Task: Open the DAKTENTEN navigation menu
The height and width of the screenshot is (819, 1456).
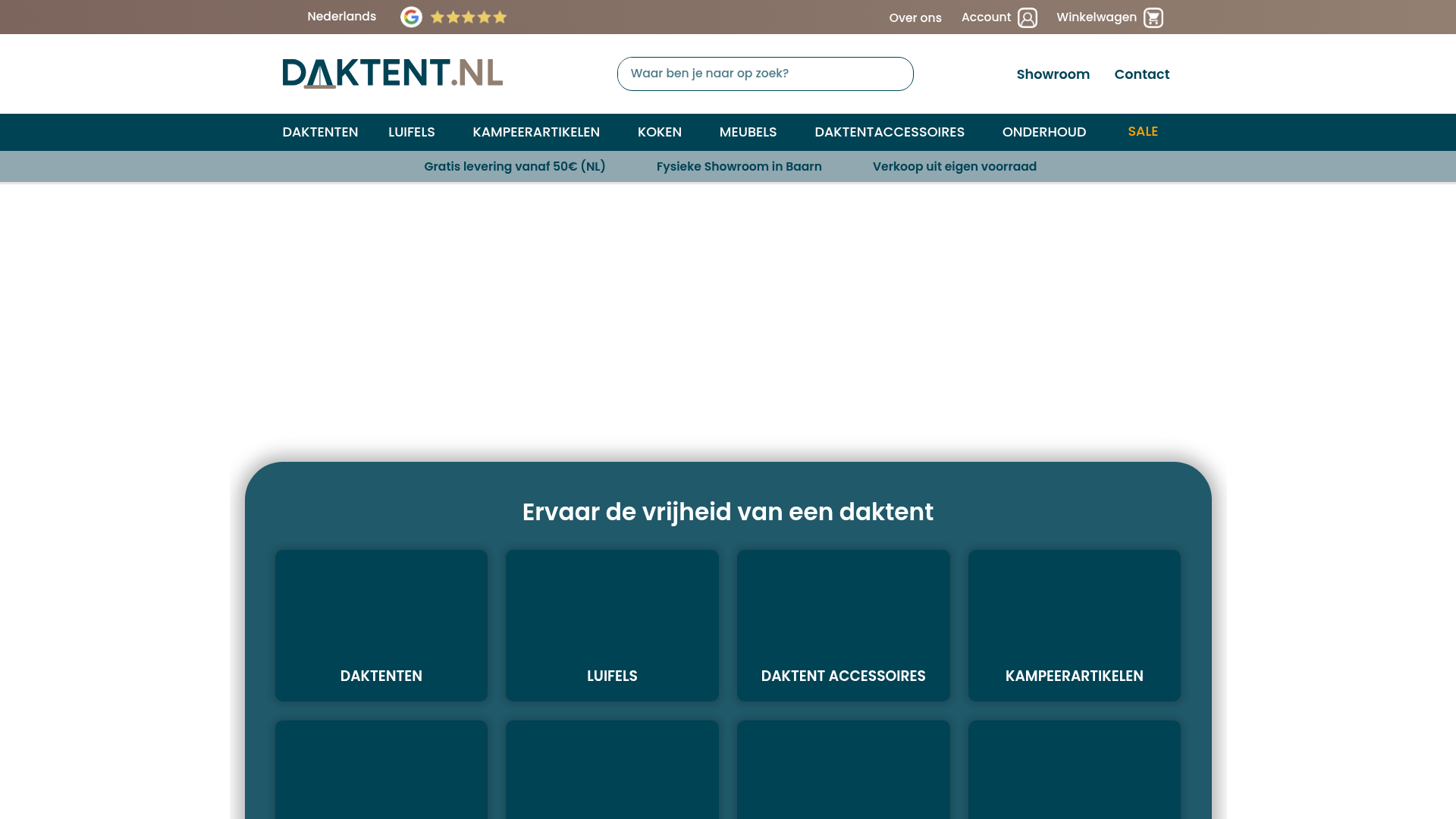Action: (x=320, y=132)
